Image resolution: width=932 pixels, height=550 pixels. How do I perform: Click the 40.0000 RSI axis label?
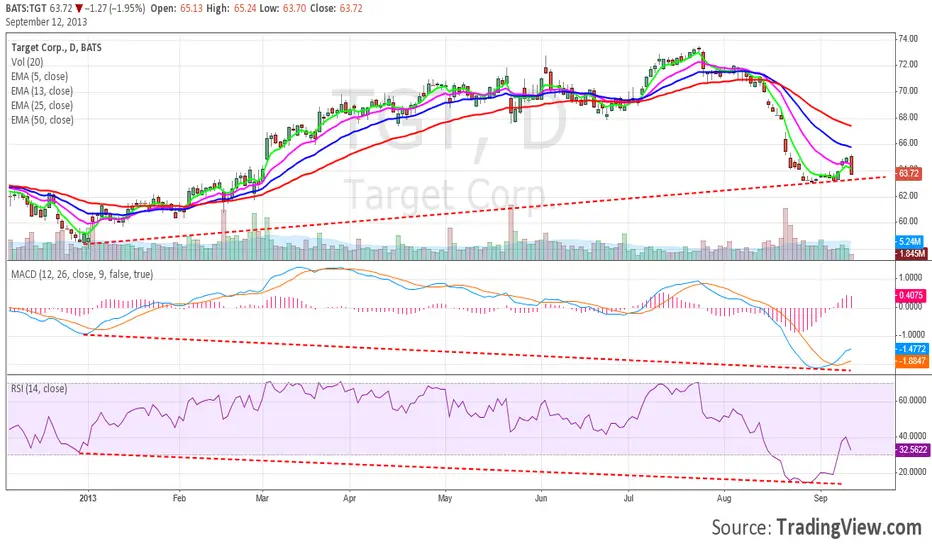(x=912, y=436)
